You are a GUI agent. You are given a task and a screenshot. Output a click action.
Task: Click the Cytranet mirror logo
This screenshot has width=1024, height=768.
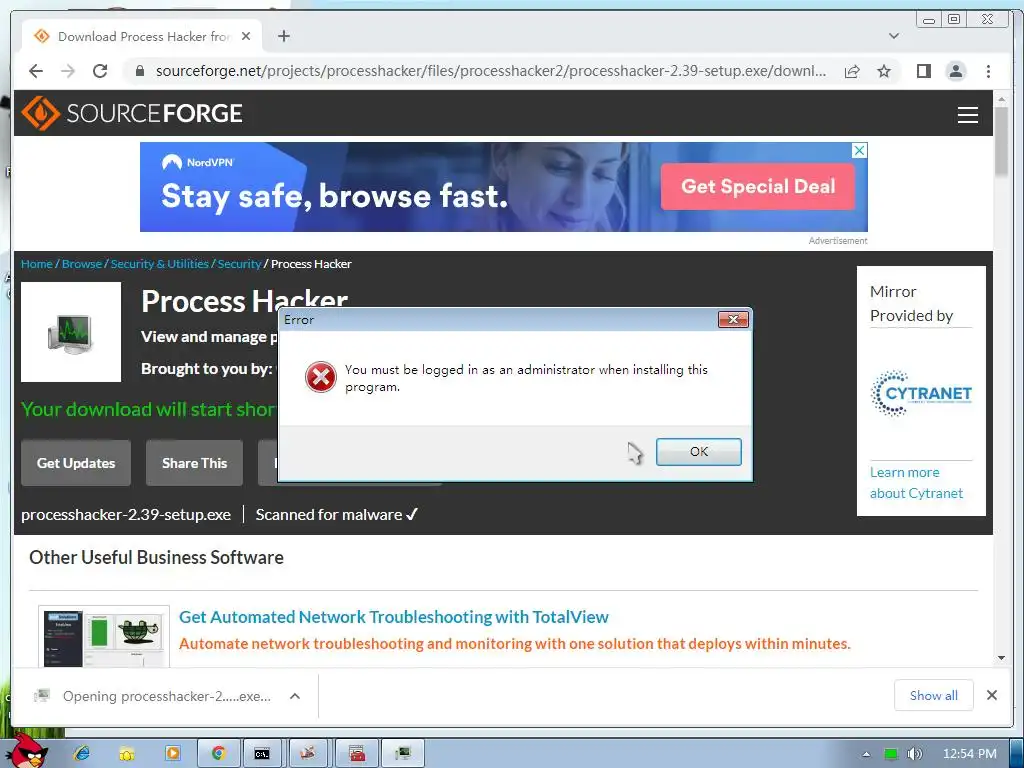[x=921, y=393]
